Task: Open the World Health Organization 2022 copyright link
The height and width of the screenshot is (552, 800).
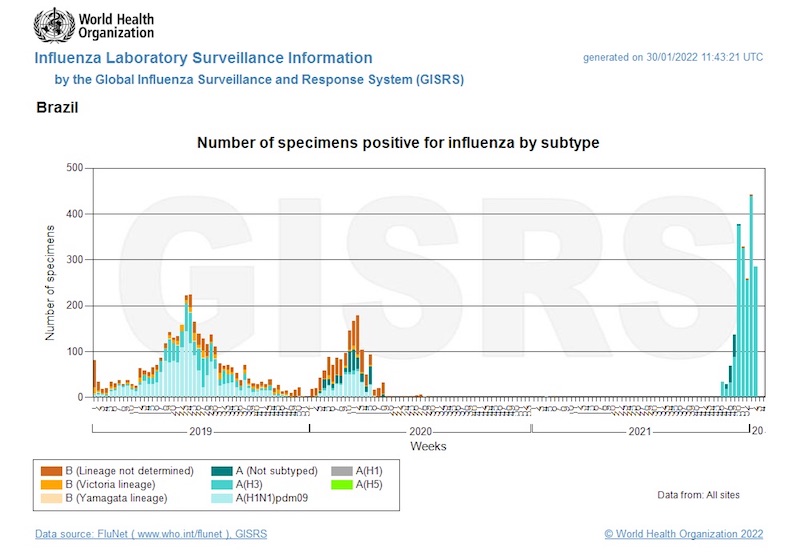Action: 684,534
